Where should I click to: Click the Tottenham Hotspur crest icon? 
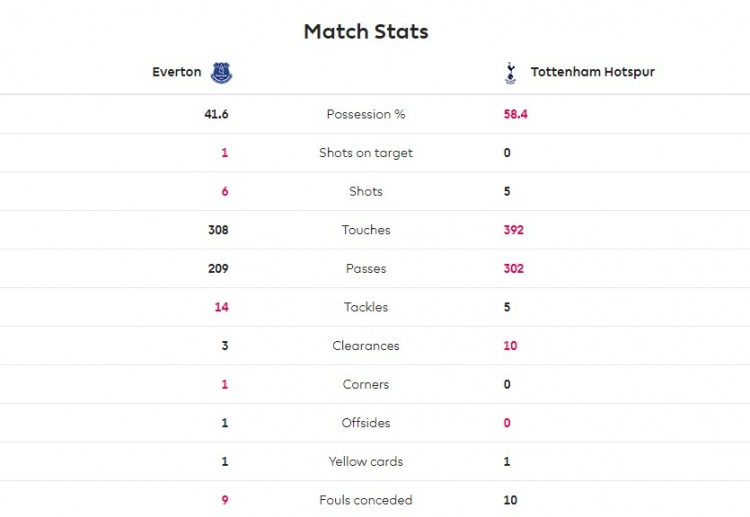click(x=511, y=72)
